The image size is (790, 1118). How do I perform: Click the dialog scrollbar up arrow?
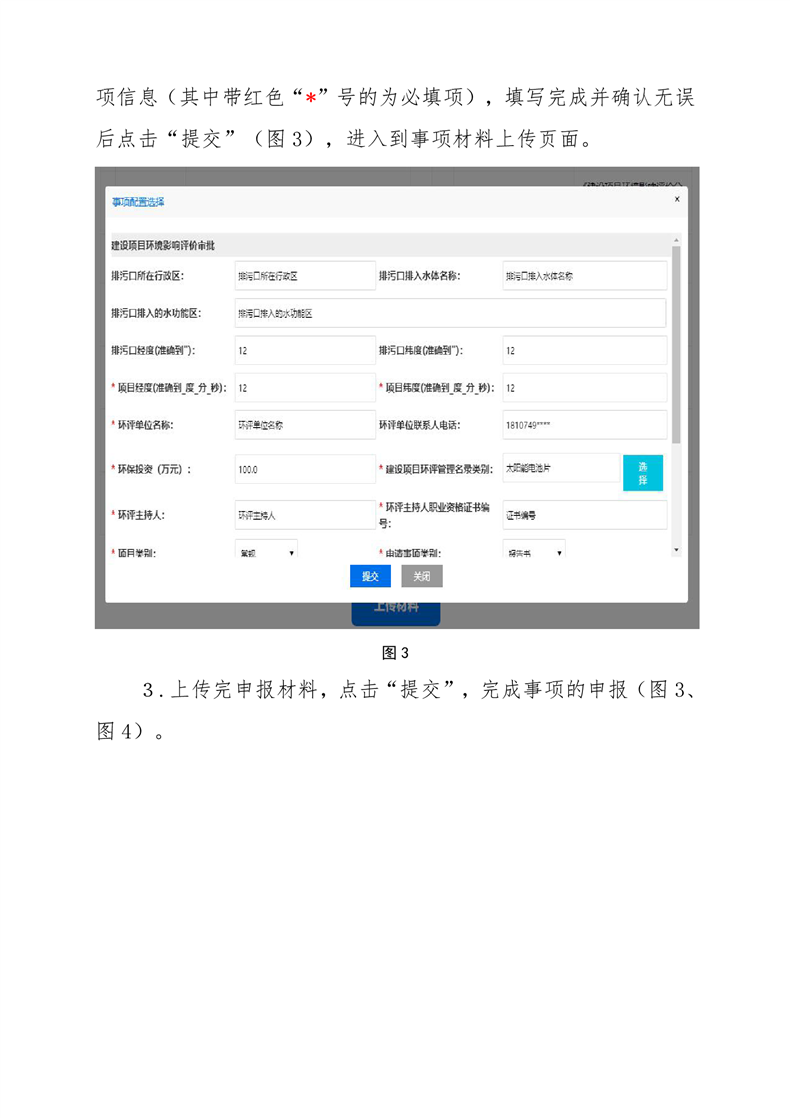click(x=676, y=240)
